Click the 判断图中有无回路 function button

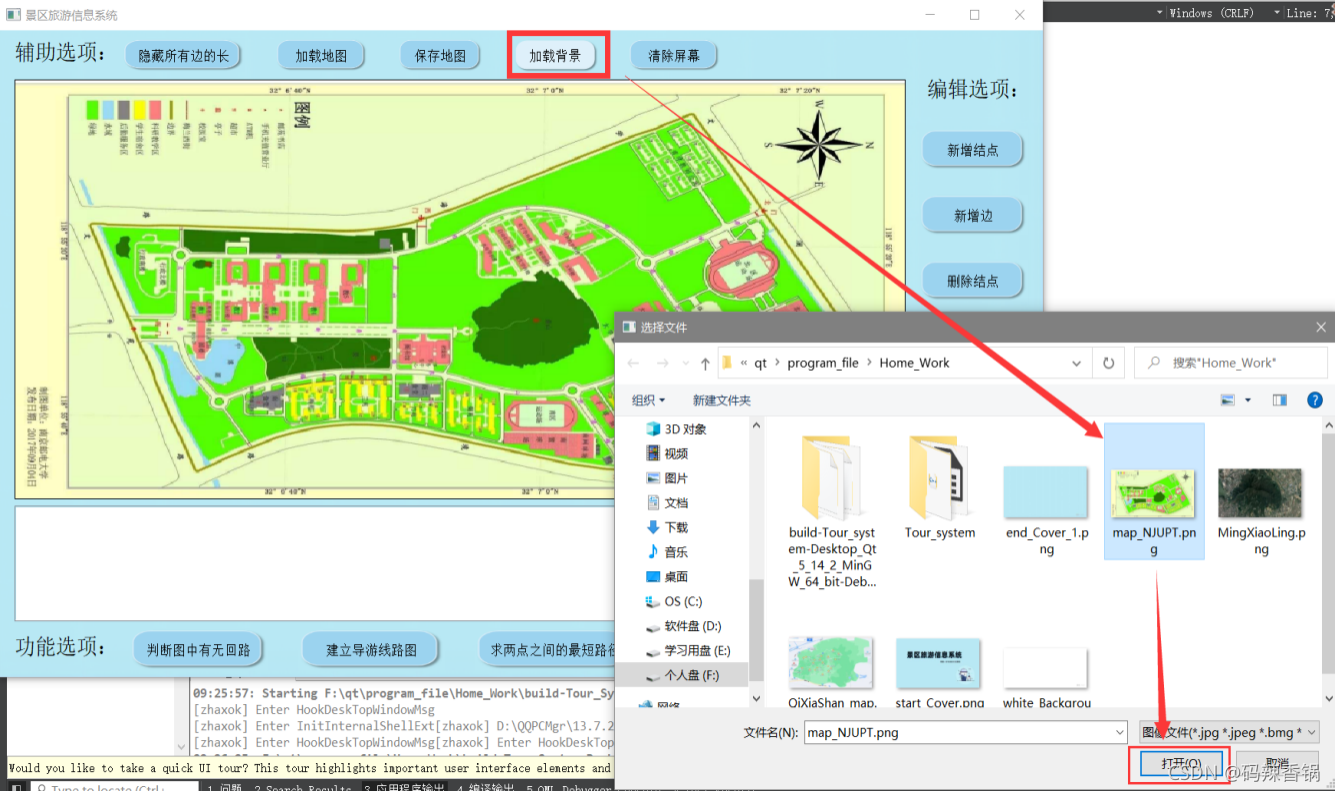pos(198,650)
